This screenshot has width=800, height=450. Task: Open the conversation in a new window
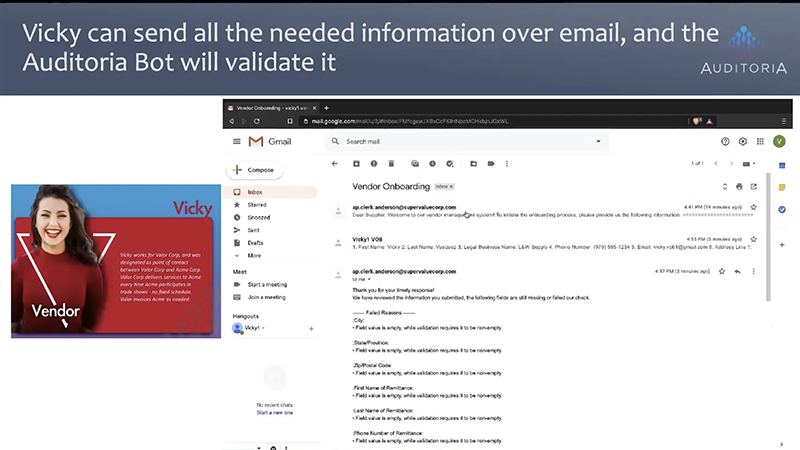(x=754, y=187)
